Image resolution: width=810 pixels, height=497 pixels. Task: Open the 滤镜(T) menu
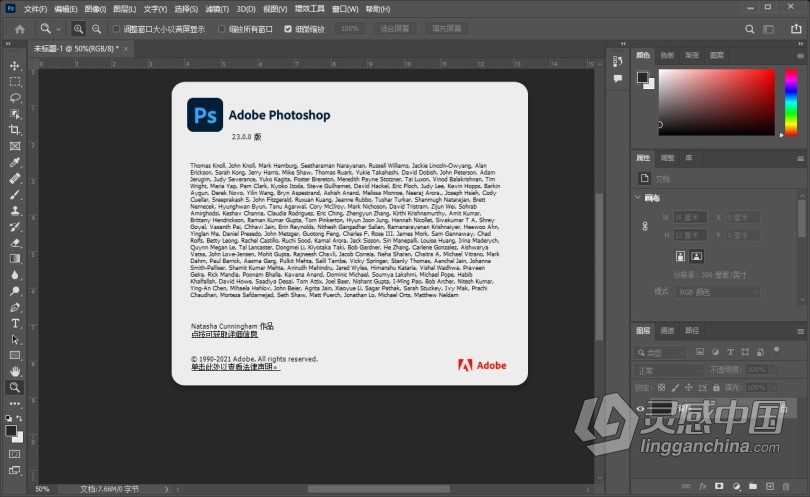coord(217,9)
